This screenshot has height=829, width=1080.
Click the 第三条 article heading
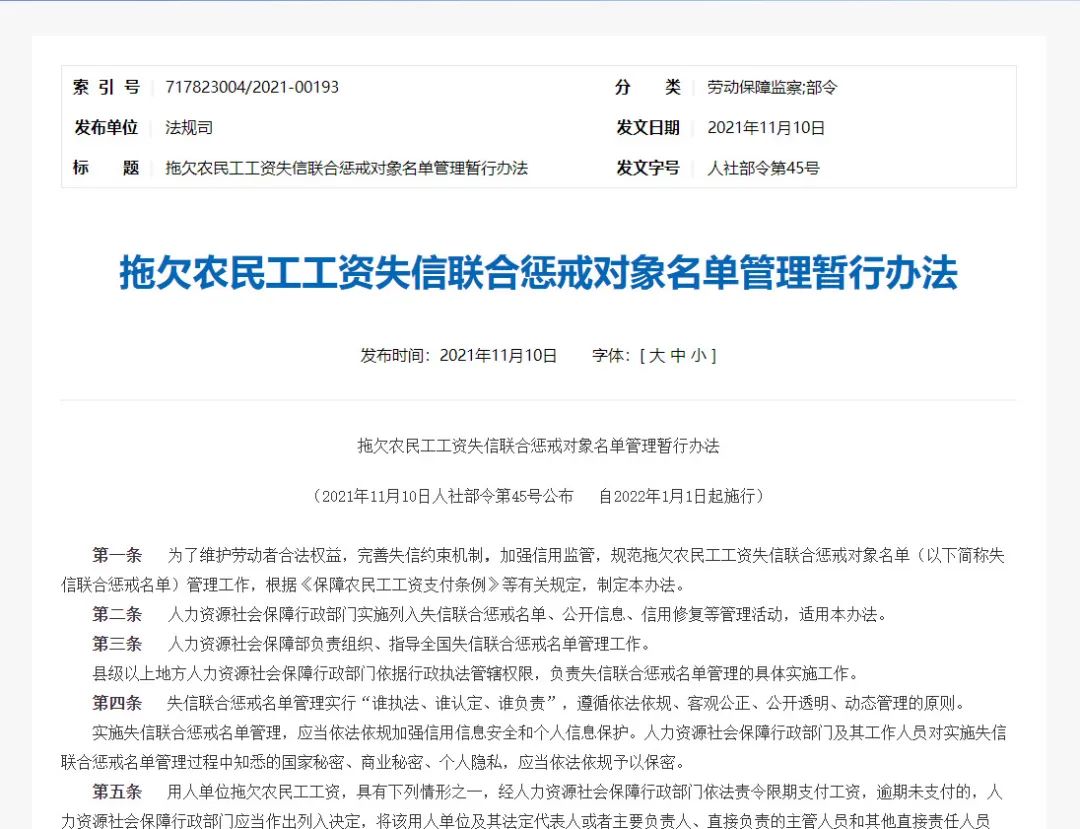(x=117, y=644)
